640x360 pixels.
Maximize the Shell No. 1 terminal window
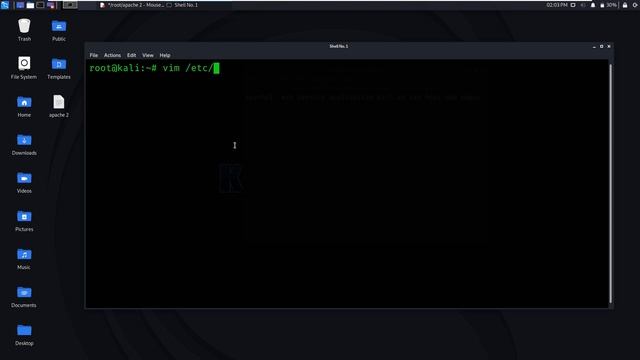[x=601, y=47]
